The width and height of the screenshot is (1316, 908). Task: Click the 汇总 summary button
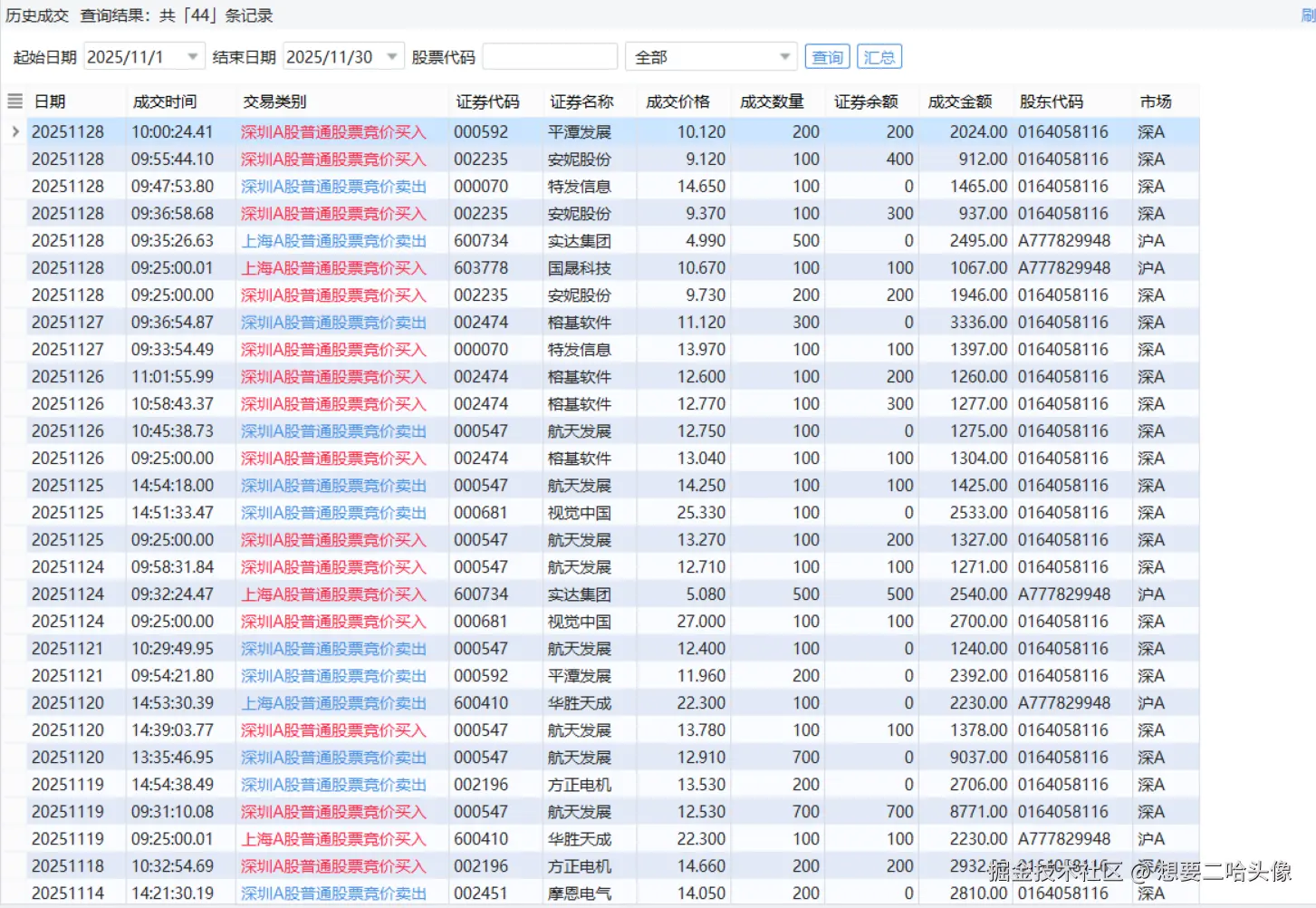coord(878,55)
